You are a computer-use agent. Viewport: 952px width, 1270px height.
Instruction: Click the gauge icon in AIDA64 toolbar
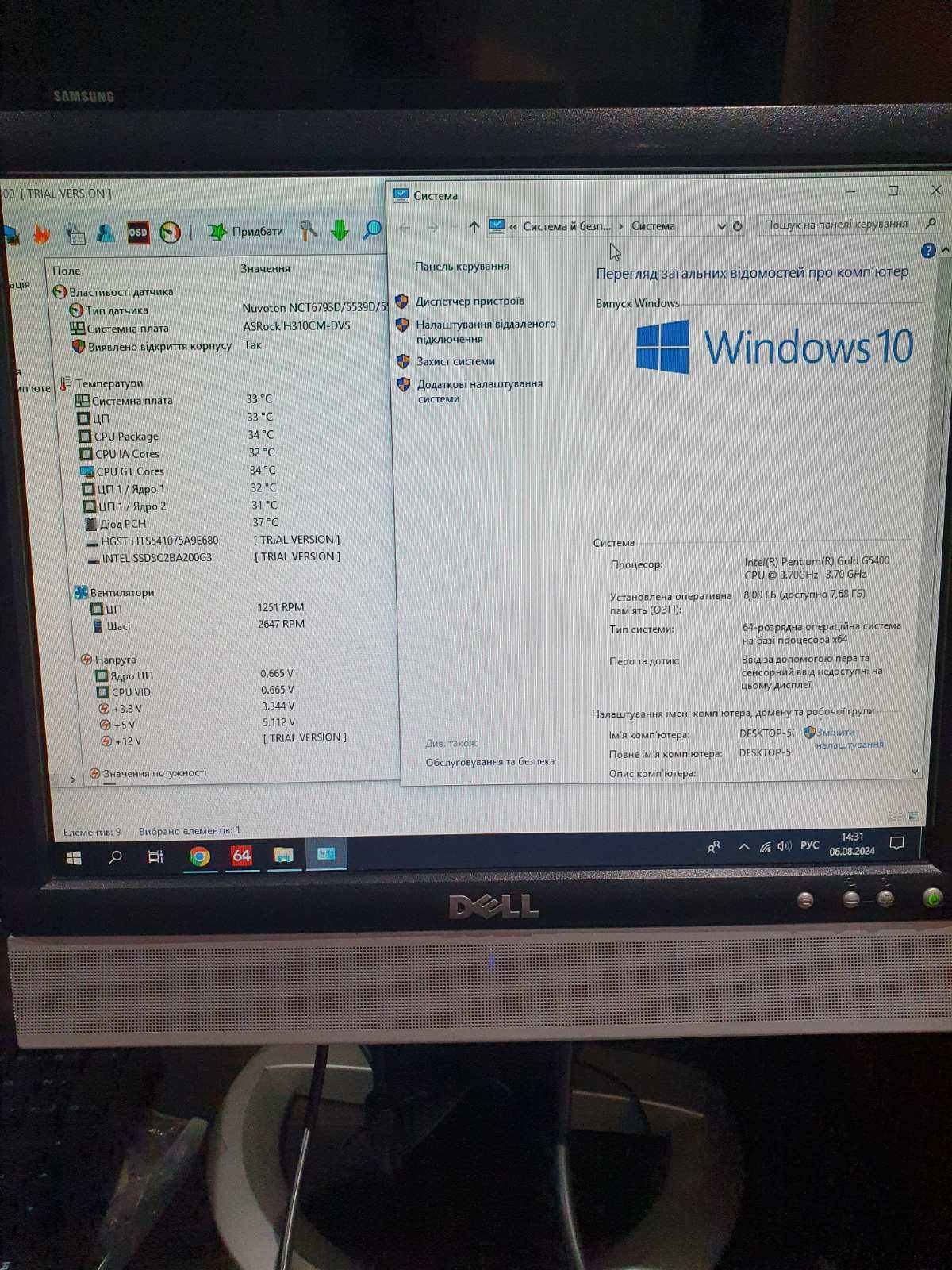point(170,233)
